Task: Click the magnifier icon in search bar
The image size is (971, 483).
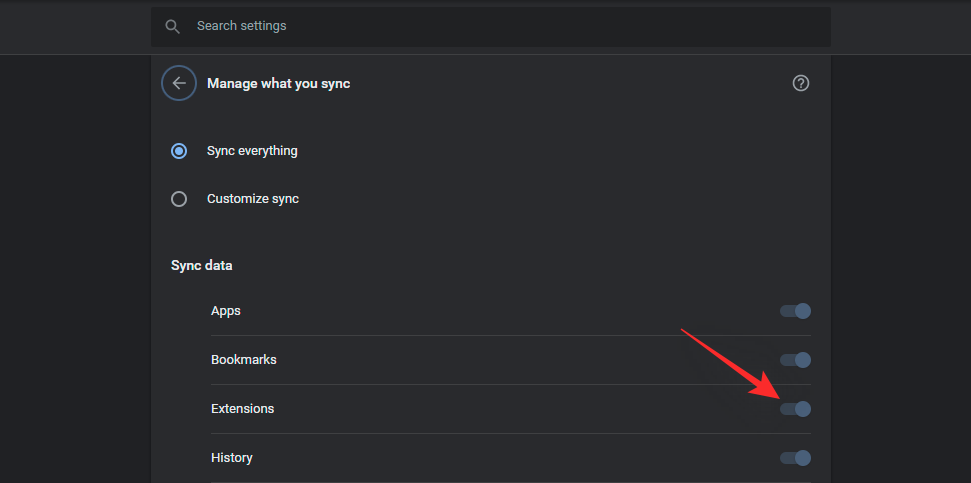Action: (173, 26)
